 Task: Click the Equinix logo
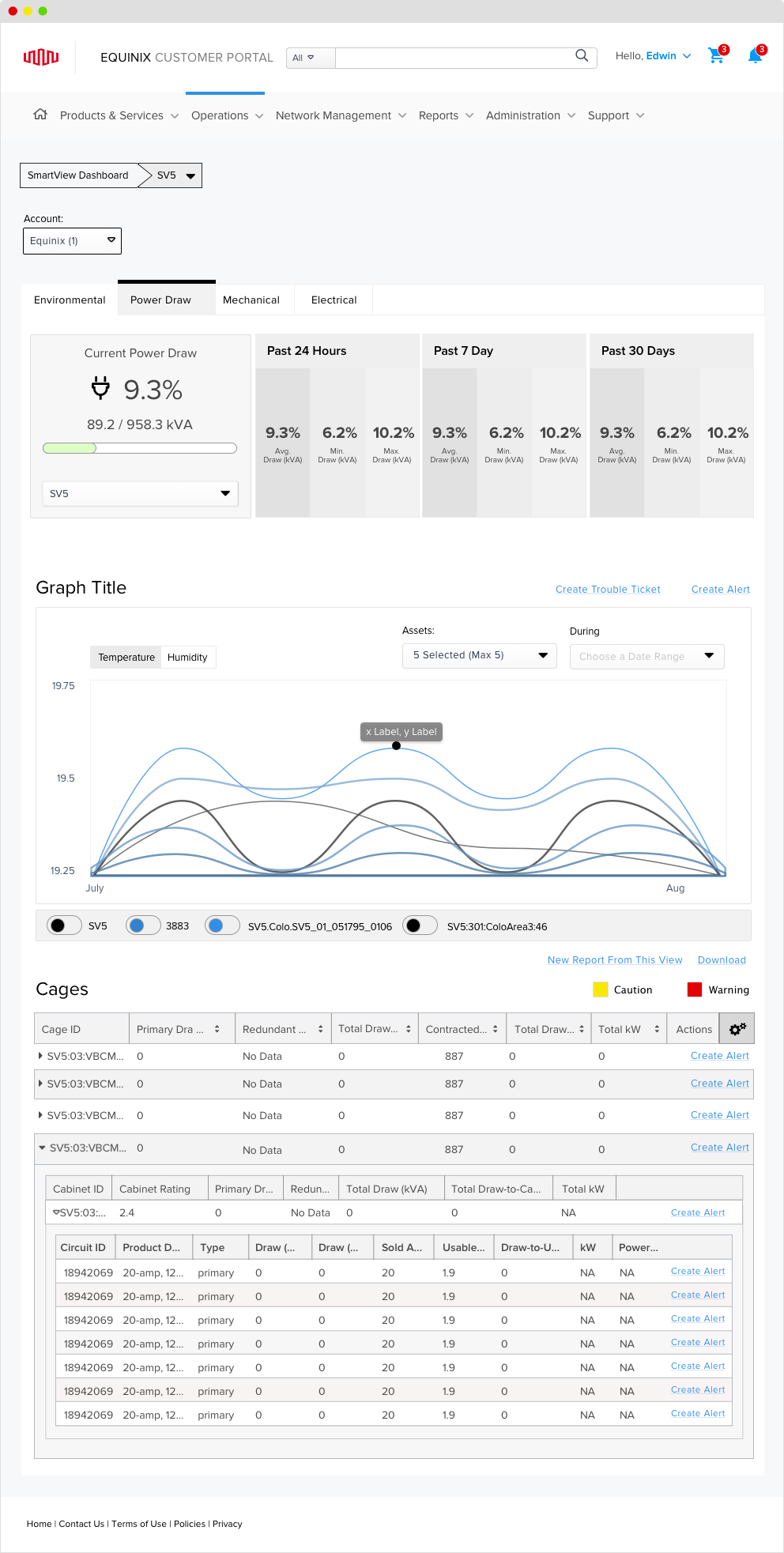41,57
